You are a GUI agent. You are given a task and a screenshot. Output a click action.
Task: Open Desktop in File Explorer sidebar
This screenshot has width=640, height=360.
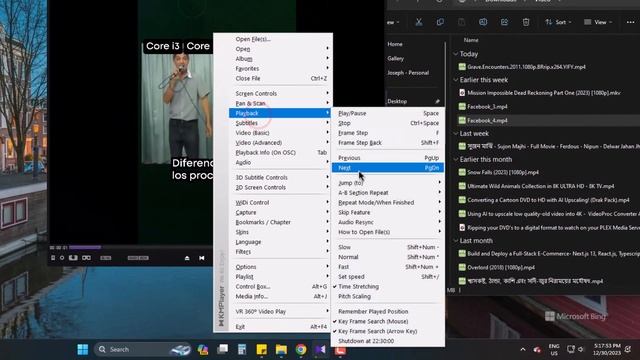click(x=397, y=101)
